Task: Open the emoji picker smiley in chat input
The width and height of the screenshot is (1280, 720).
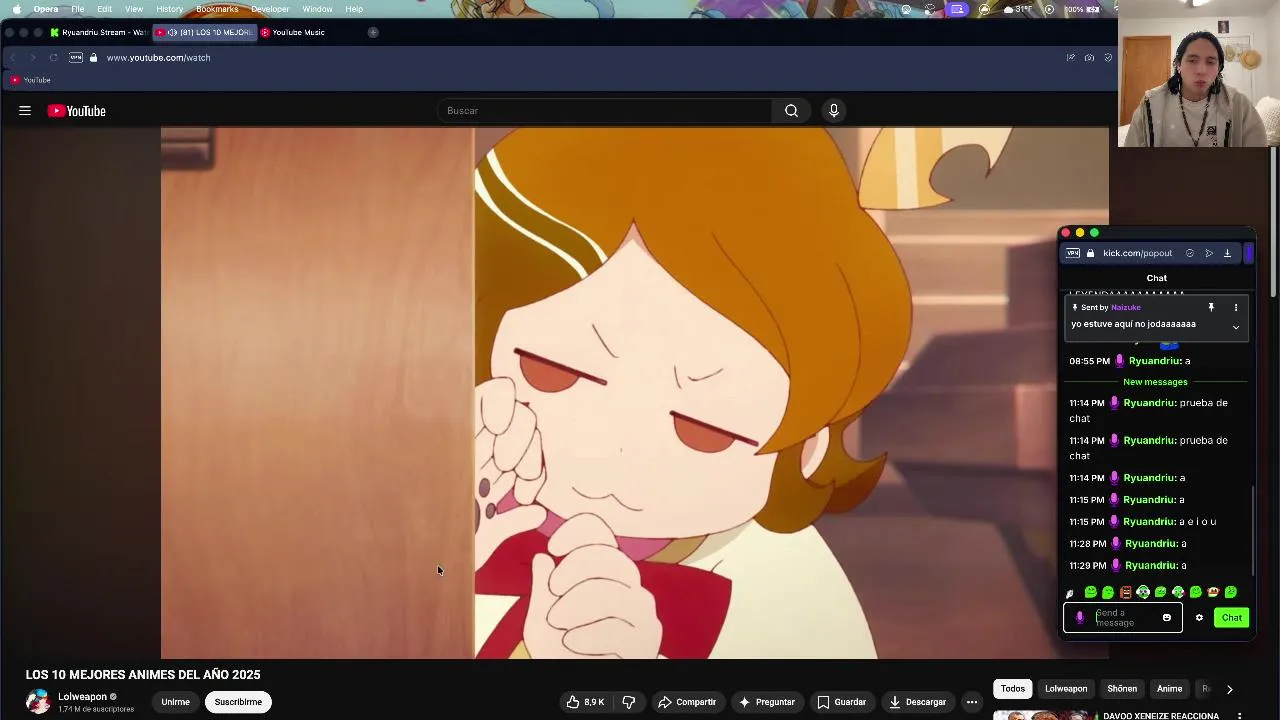Action: pos(1166,618)
